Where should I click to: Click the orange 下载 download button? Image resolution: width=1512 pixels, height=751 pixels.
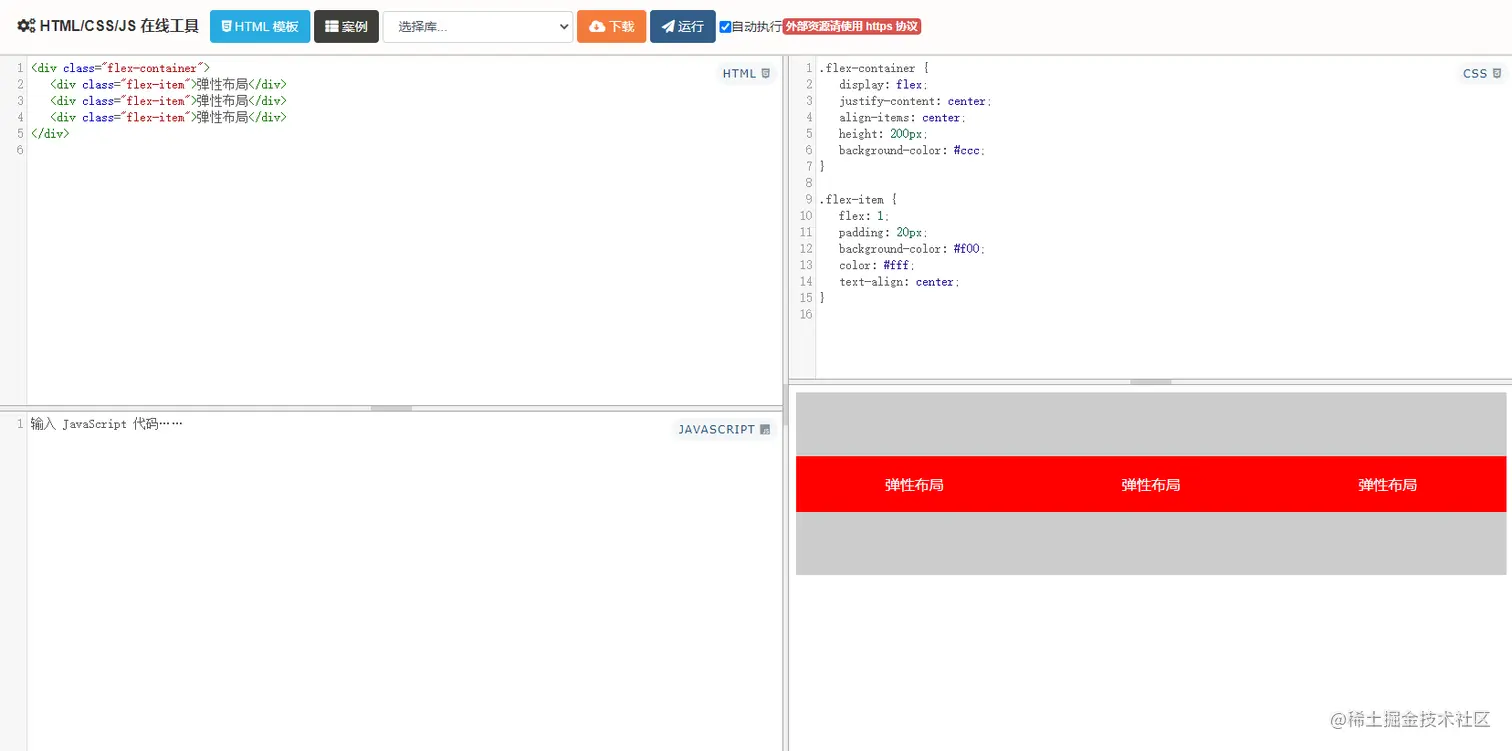[611, 27]
